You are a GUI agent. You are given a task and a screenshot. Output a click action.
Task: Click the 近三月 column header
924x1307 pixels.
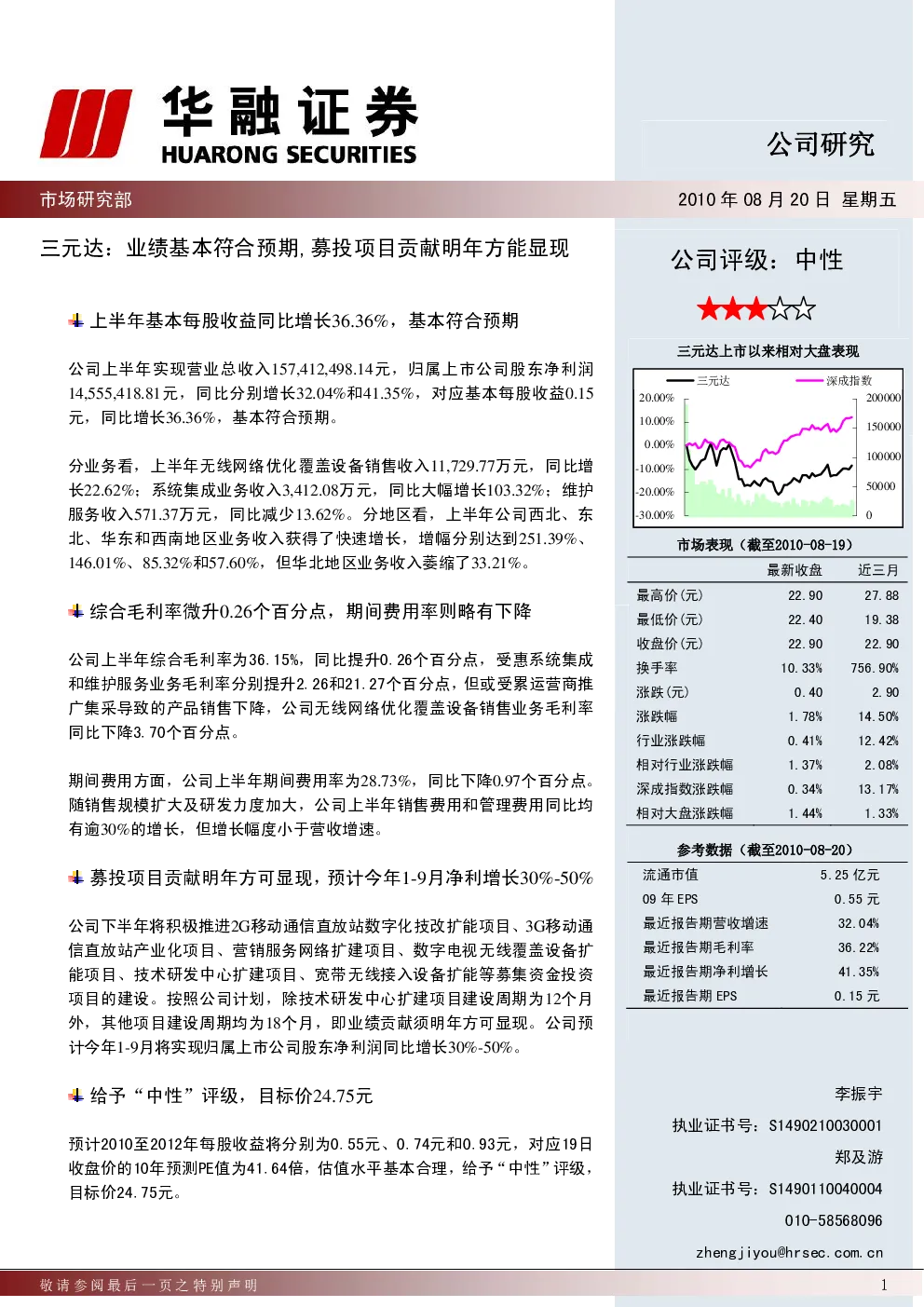(x=878, y=570)
